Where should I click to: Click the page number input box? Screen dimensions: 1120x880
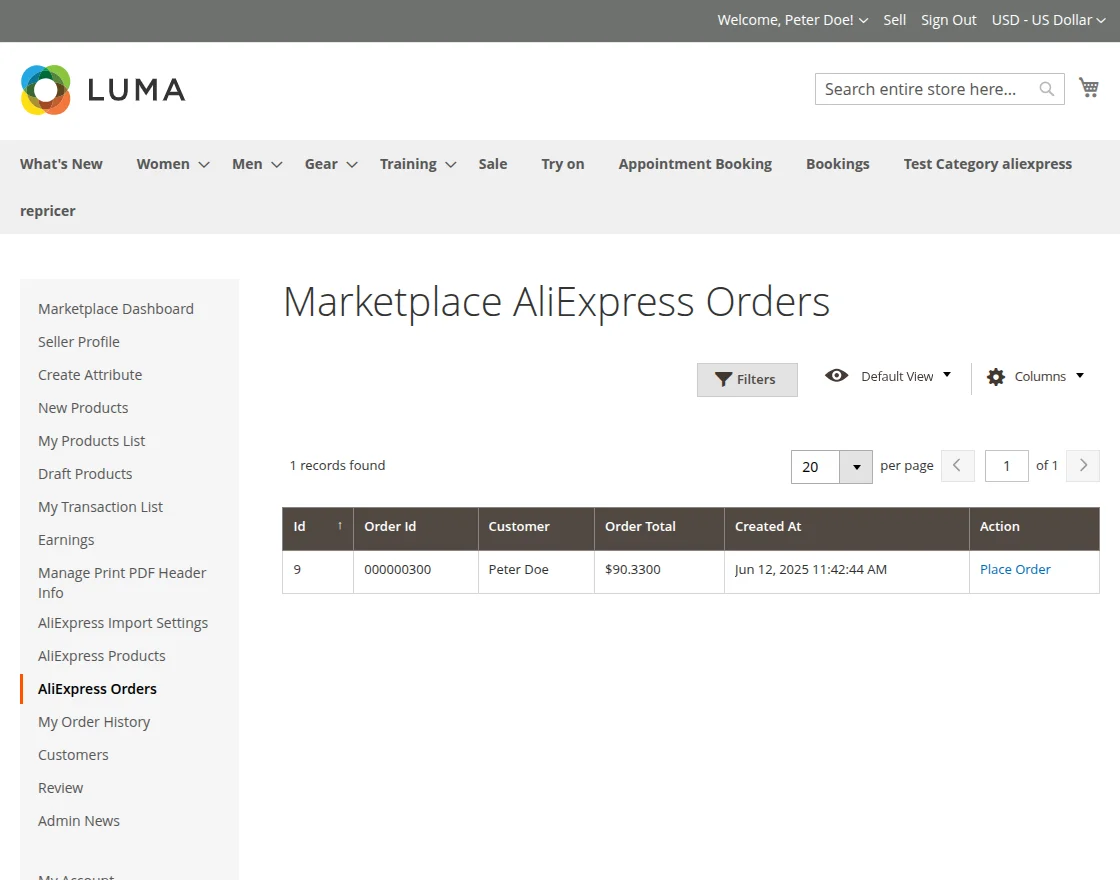(x=1006, y=465)
